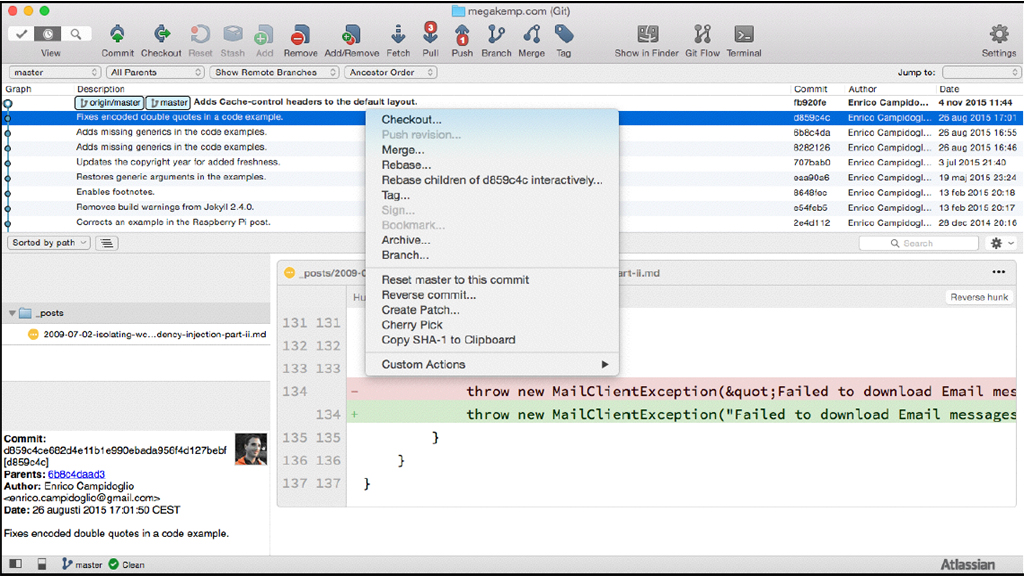Open the master branch filter dropdown

[55, 72]
